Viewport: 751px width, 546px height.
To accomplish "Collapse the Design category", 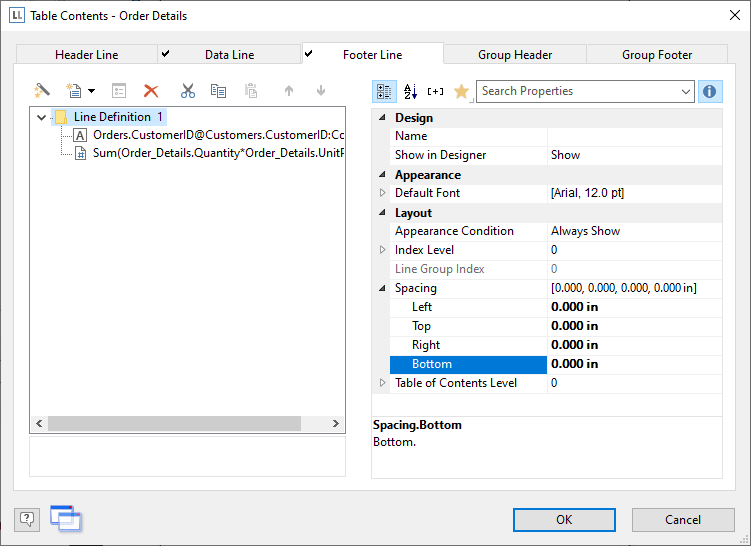I will click(x=382, y=117).
